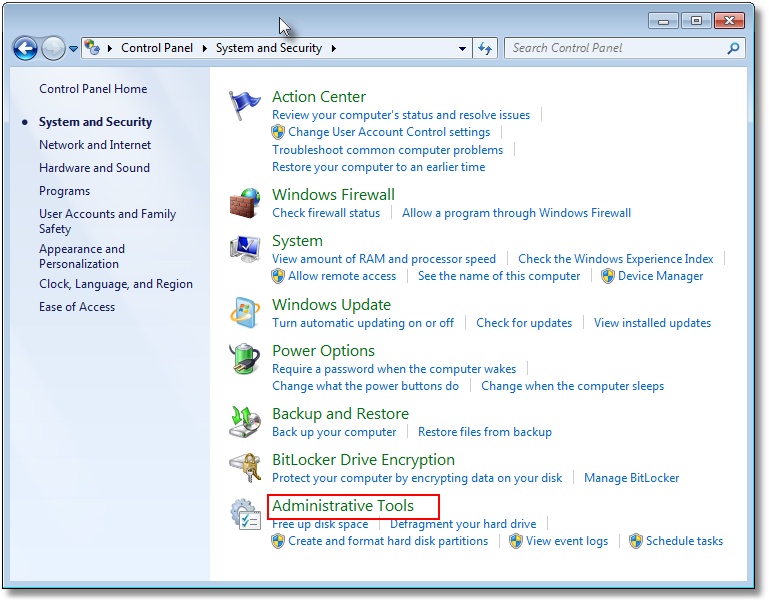The width and height of the screenshot is (769, 603).
Task: Click the search magnifier icon
Action: (733, 48)
